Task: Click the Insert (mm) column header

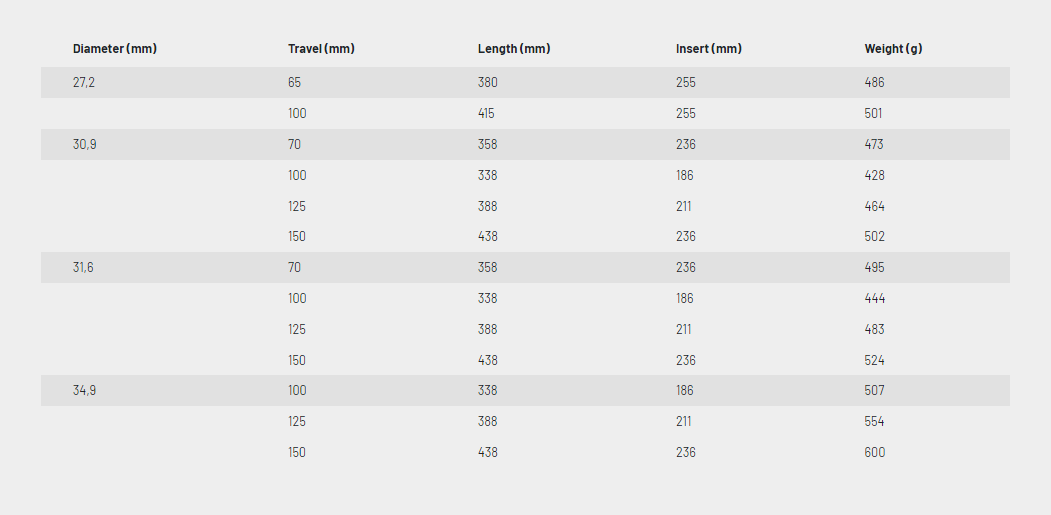Action: click(x=708, y=49)
